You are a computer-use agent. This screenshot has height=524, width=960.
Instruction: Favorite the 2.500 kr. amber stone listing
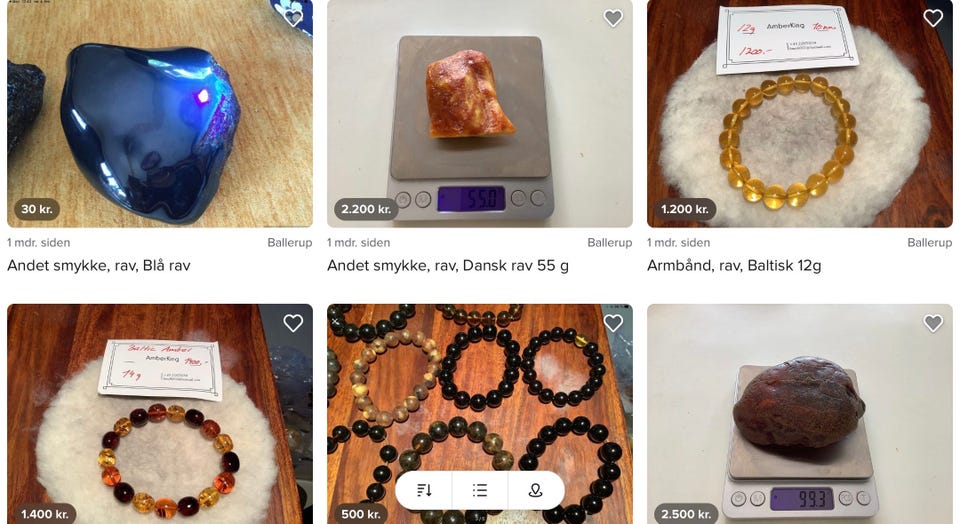[932, 323]
